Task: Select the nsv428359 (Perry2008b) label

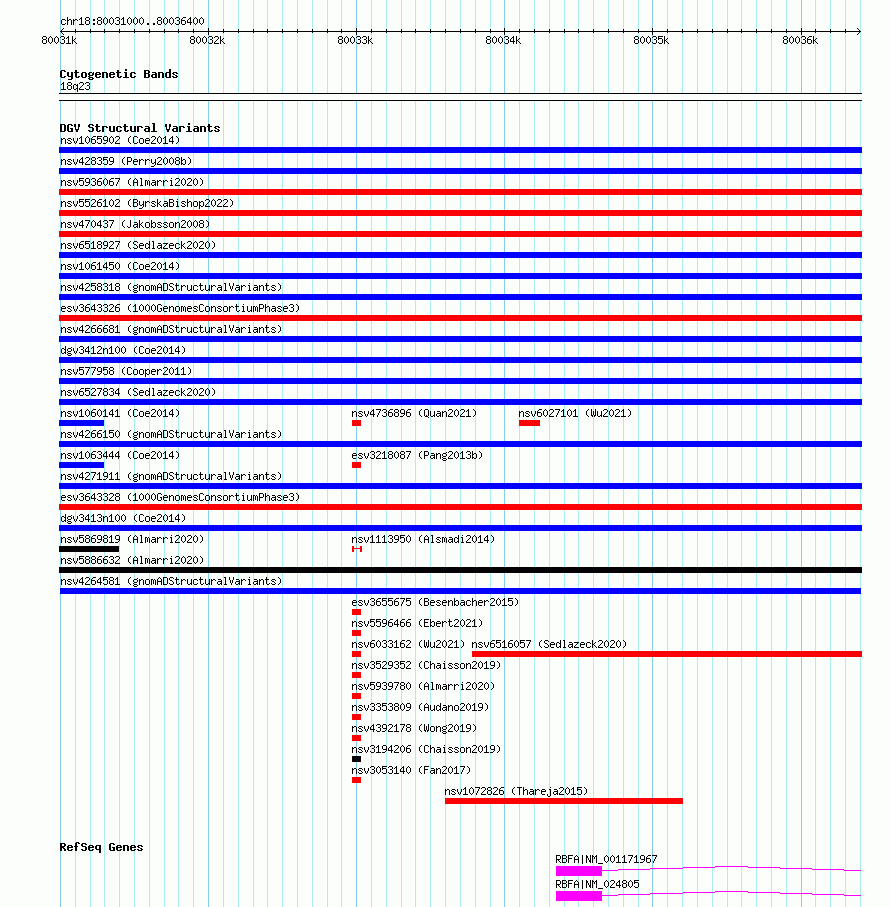Action: coord(126,161)
